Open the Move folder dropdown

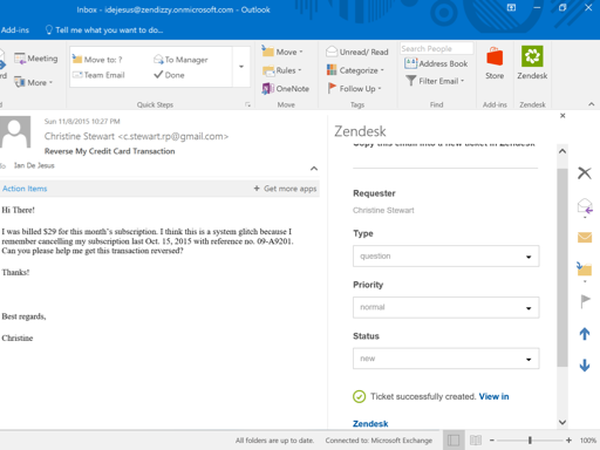pos(282,52)
